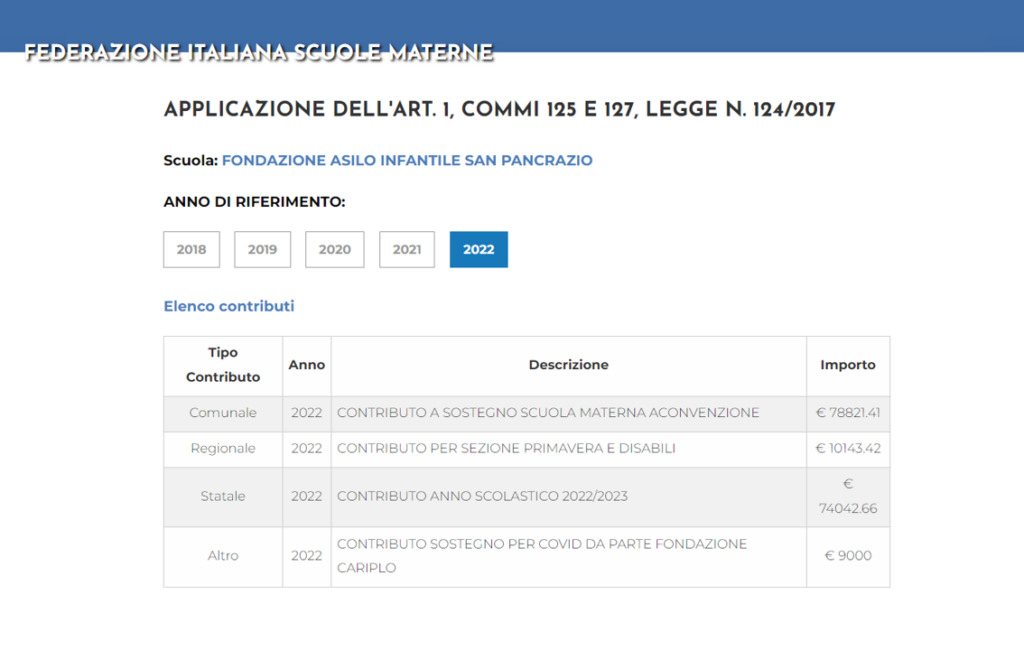Click the Anno Scolastico 2022/2023 description
The image size is (1024, 650).
(482, 496)
